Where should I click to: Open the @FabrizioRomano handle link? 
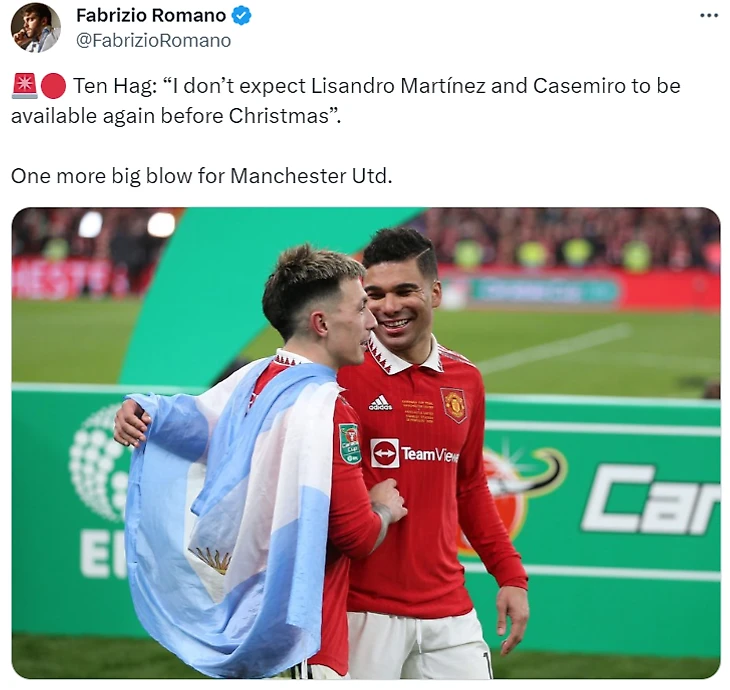coord(154,41)
